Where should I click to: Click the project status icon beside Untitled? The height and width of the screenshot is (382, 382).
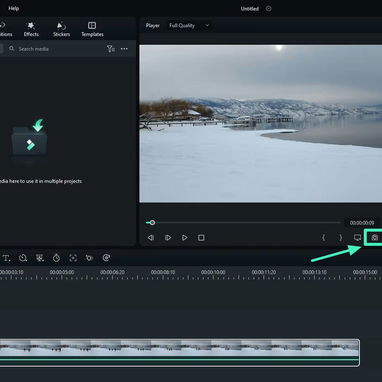point(269,9)
